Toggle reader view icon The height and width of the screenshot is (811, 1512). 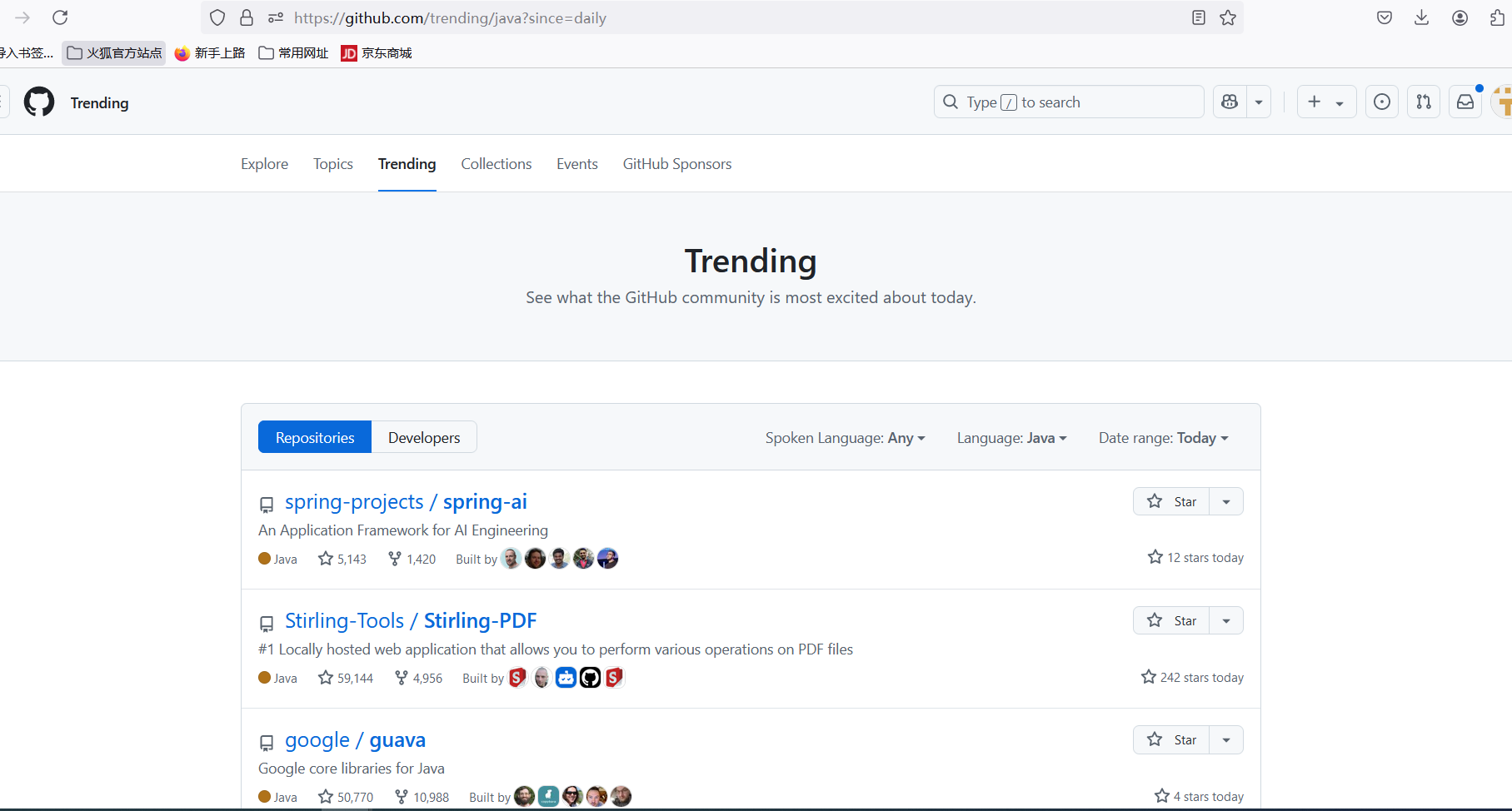click(1199, 17)
